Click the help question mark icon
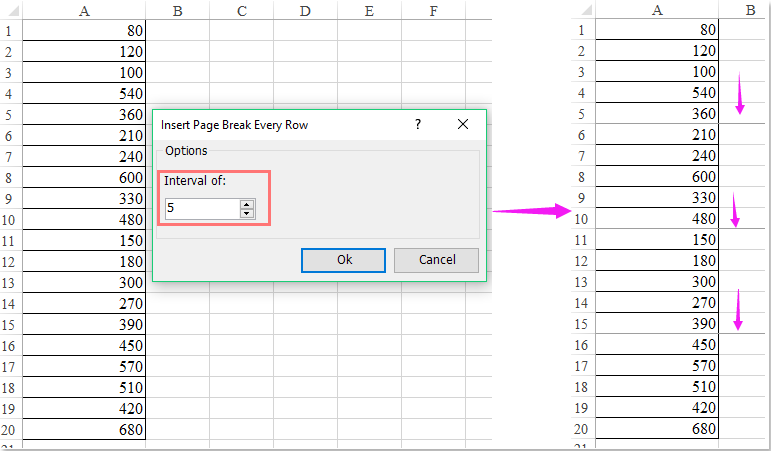 coord(418,125)
